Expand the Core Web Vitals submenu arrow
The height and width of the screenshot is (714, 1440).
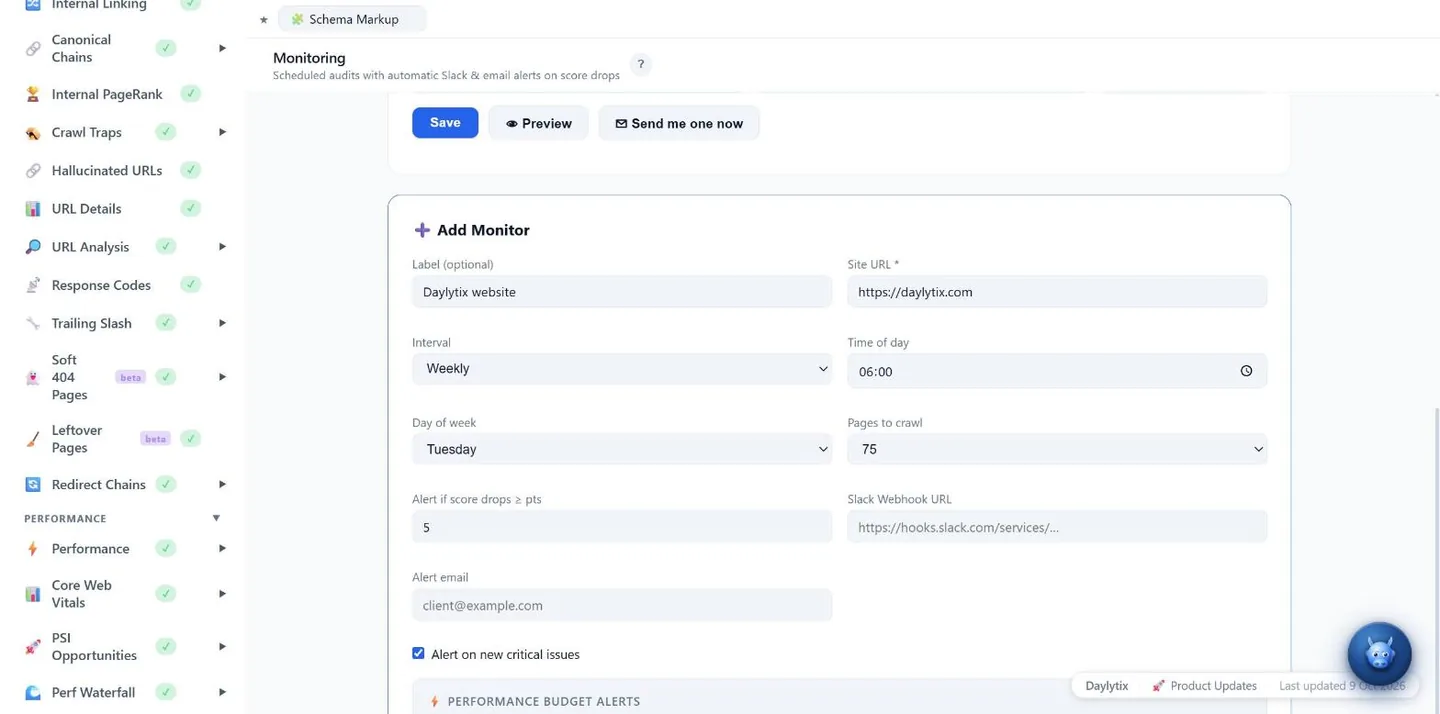(222, 594)
